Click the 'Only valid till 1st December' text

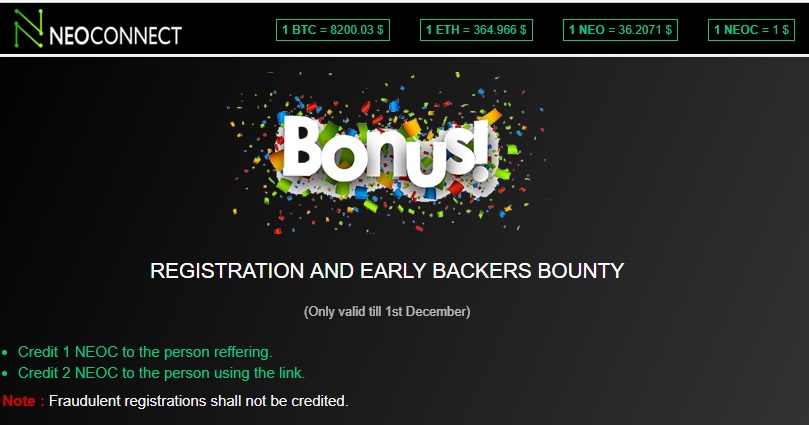(x=386, y=311)
